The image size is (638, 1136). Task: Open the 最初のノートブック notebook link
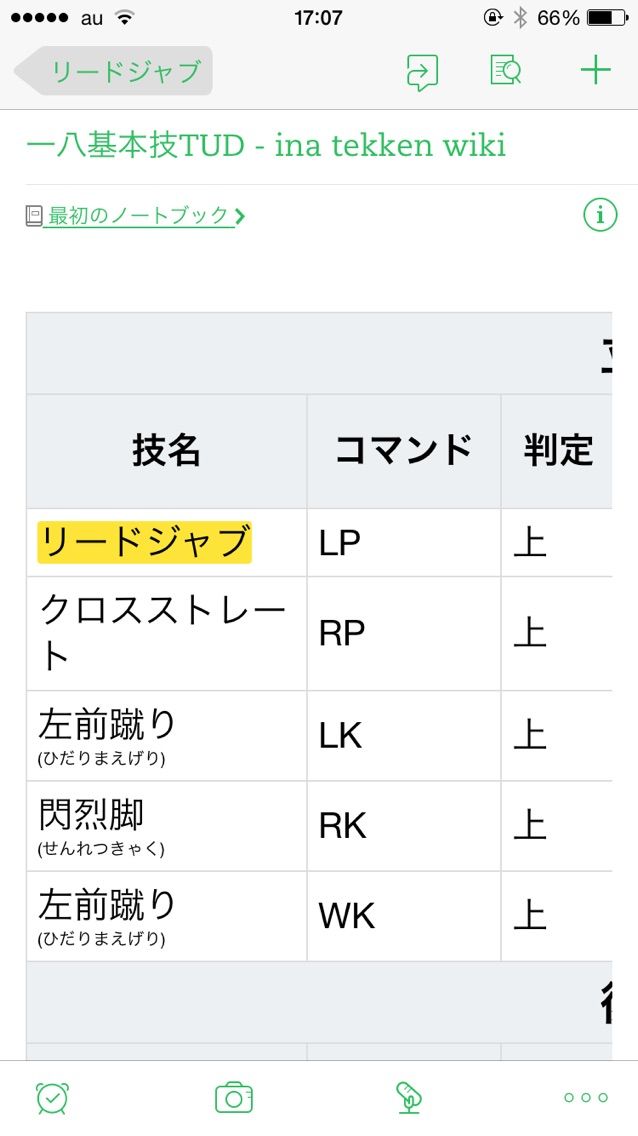[138, 216]
